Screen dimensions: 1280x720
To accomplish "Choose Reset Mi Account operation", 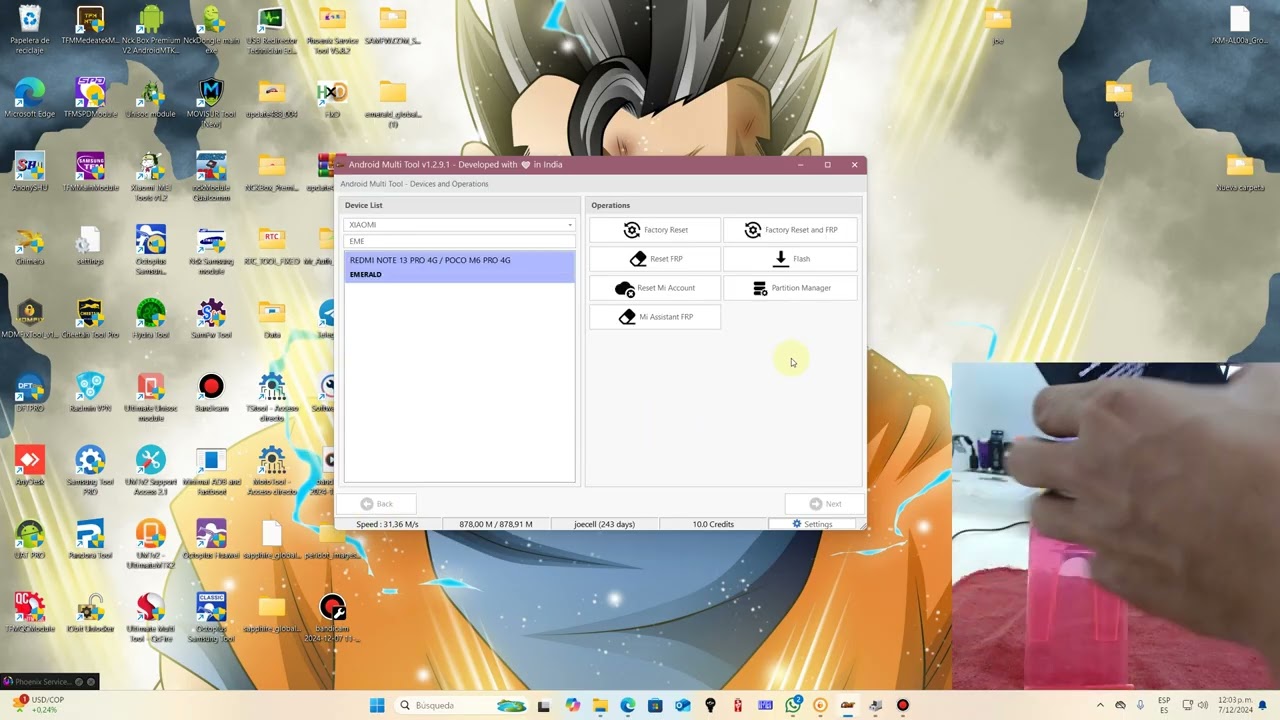I will pos(655,288).
